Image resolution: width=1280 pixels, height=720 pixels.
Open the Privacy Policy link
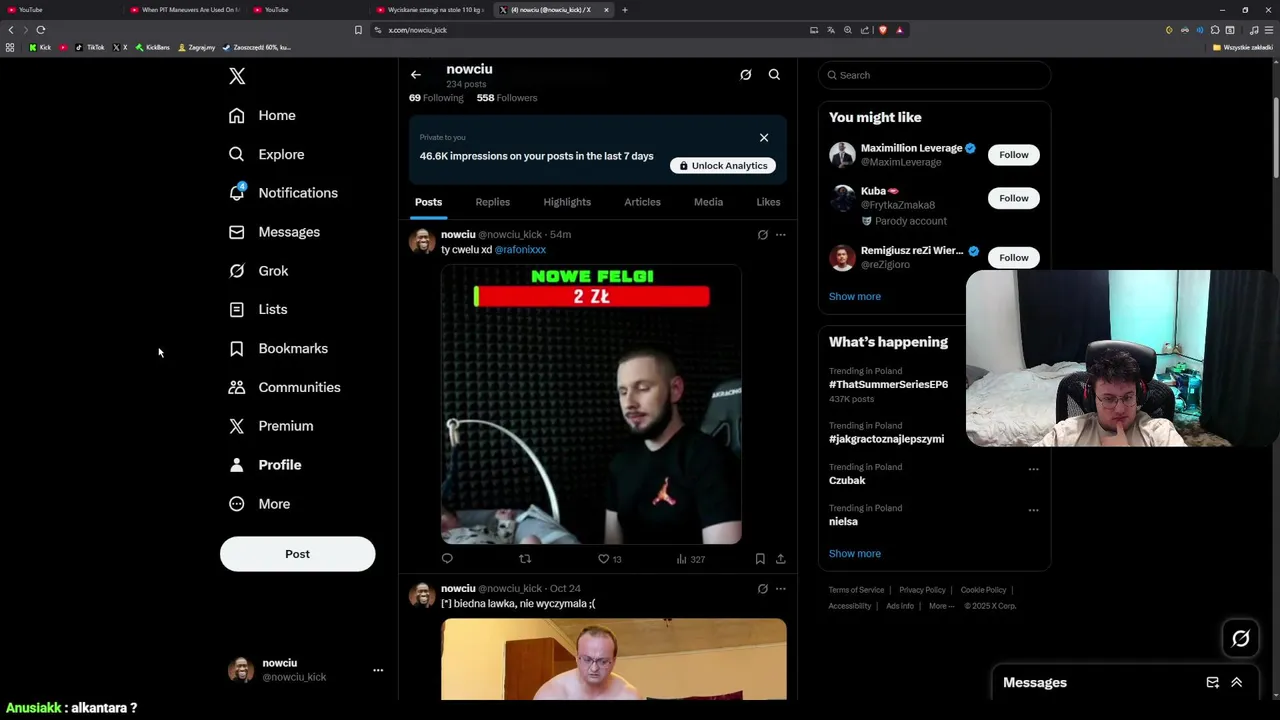tap(922, 590)
